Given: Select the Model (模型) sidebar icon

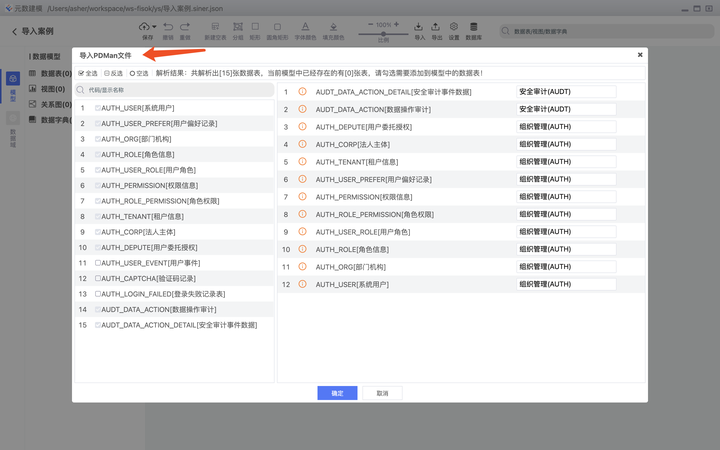Looking at the screenshot, I should (x=13, y=79).
